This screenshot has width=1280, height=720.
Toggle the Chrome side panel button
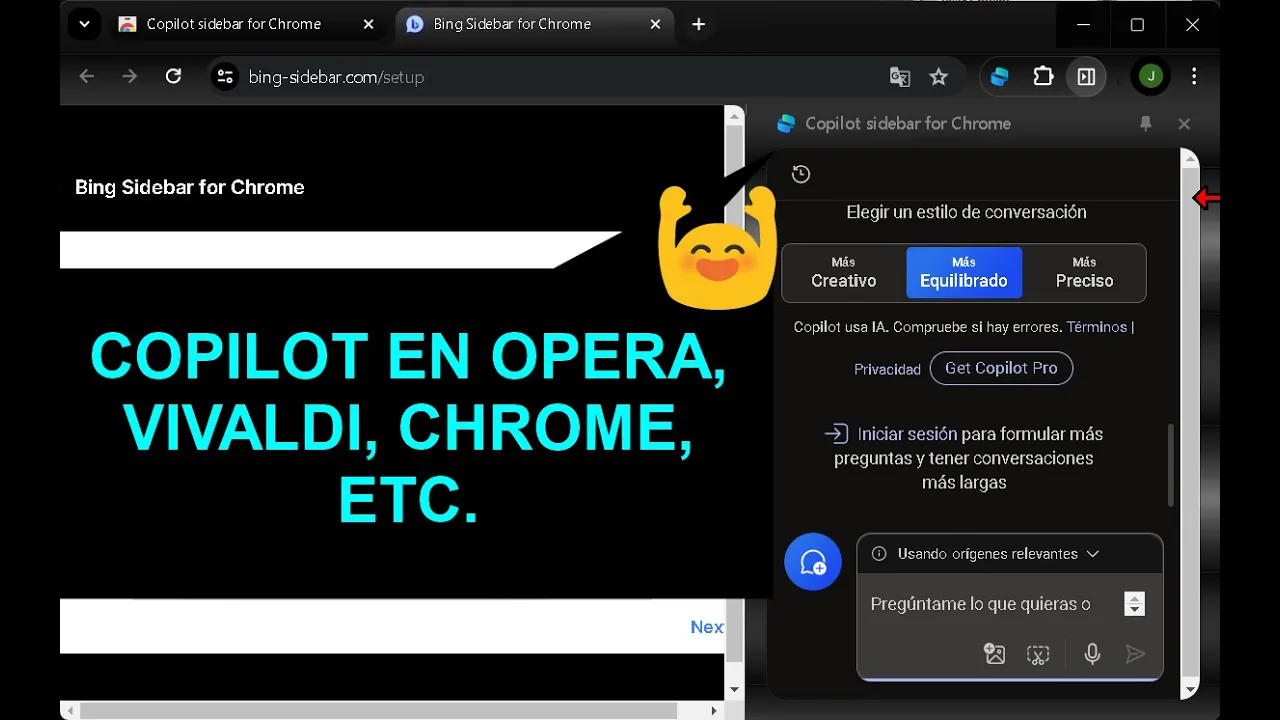coord(1086,77)
